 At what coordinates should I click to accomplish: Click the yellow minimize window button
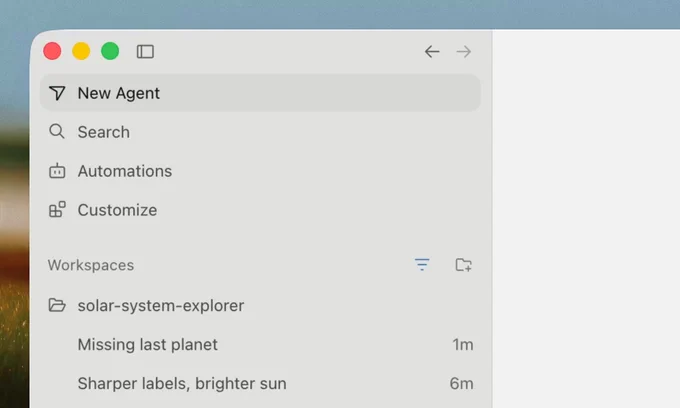(81, 51)
